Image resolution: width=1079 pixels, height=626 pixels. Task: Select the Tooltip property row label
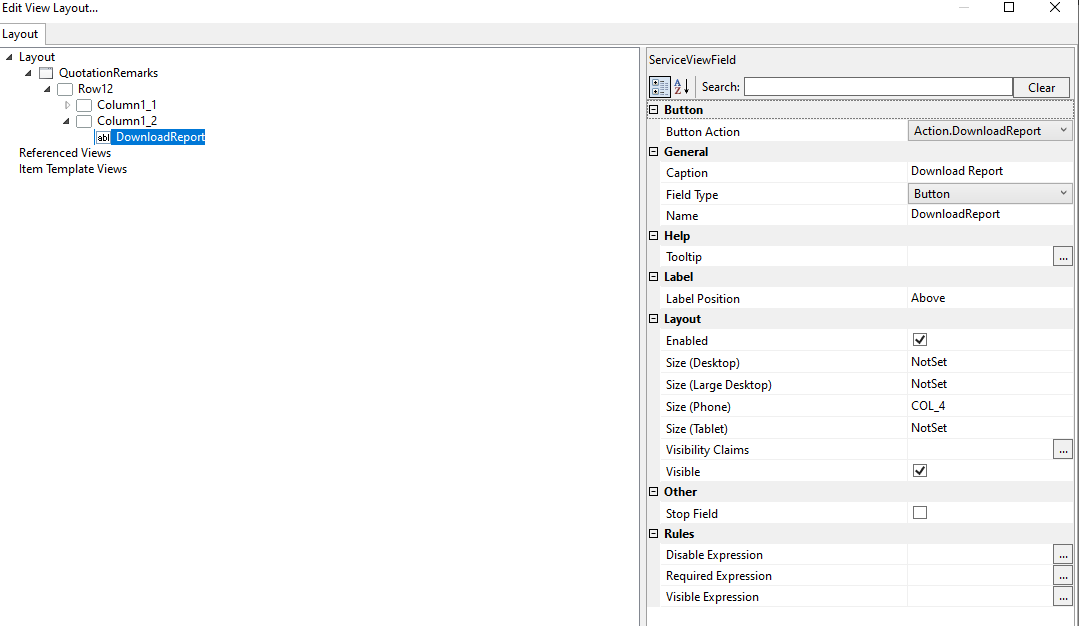(683, 257)
